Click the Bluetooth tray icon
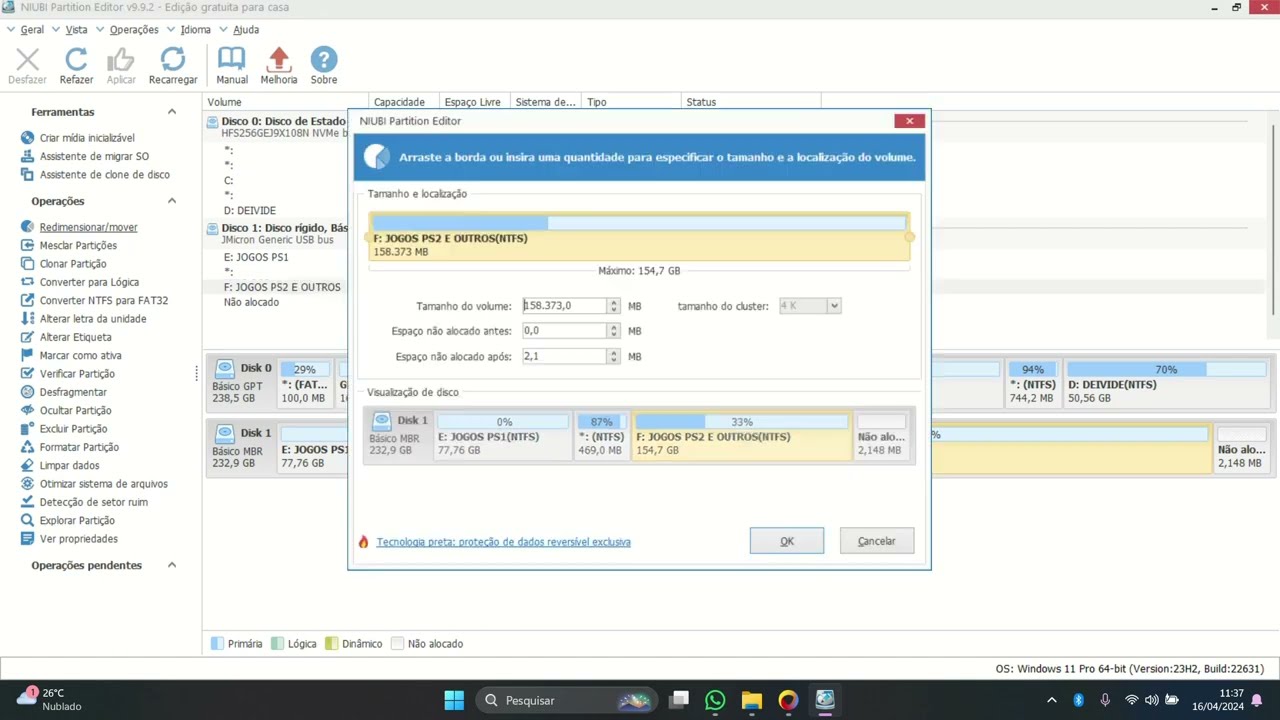 (x=1079, y=700)
